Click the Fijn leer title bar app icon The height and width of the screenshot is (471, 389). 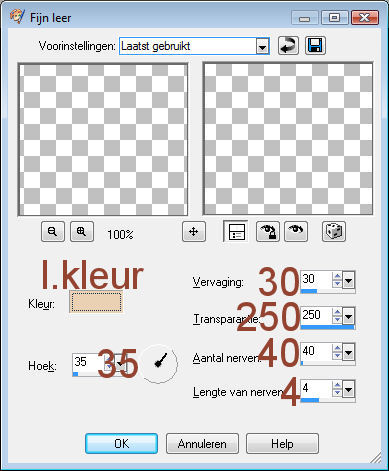[17, 16]
